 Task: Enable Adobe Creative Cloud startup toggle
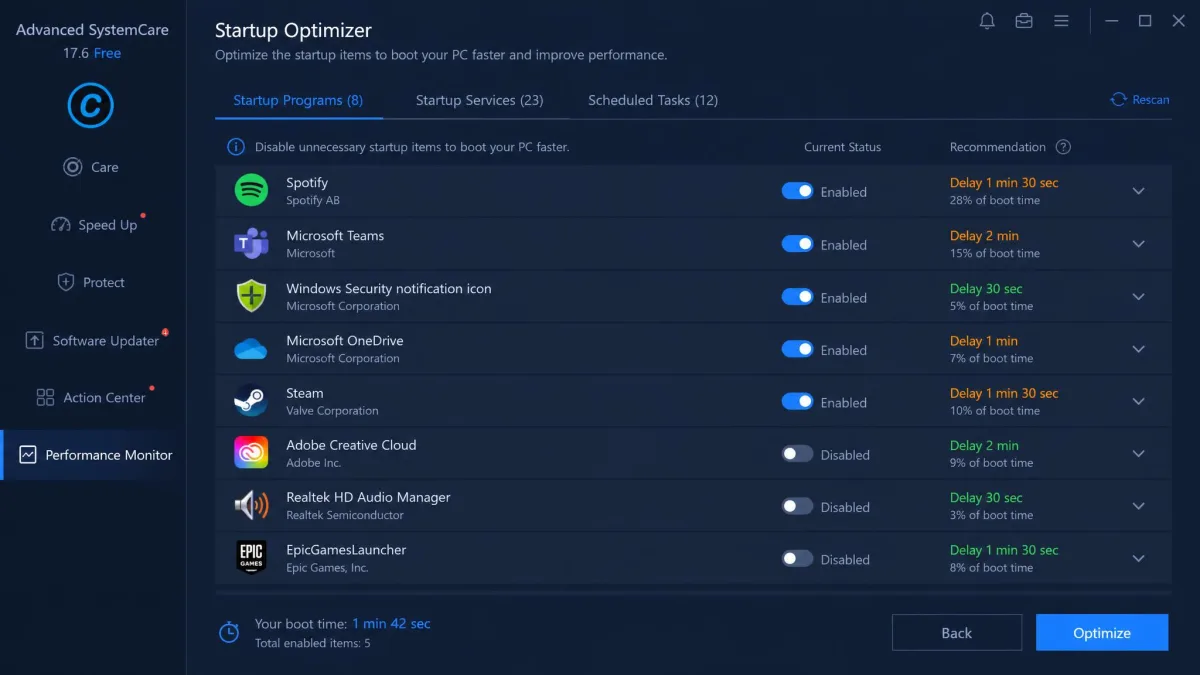[x=797, y=454]
